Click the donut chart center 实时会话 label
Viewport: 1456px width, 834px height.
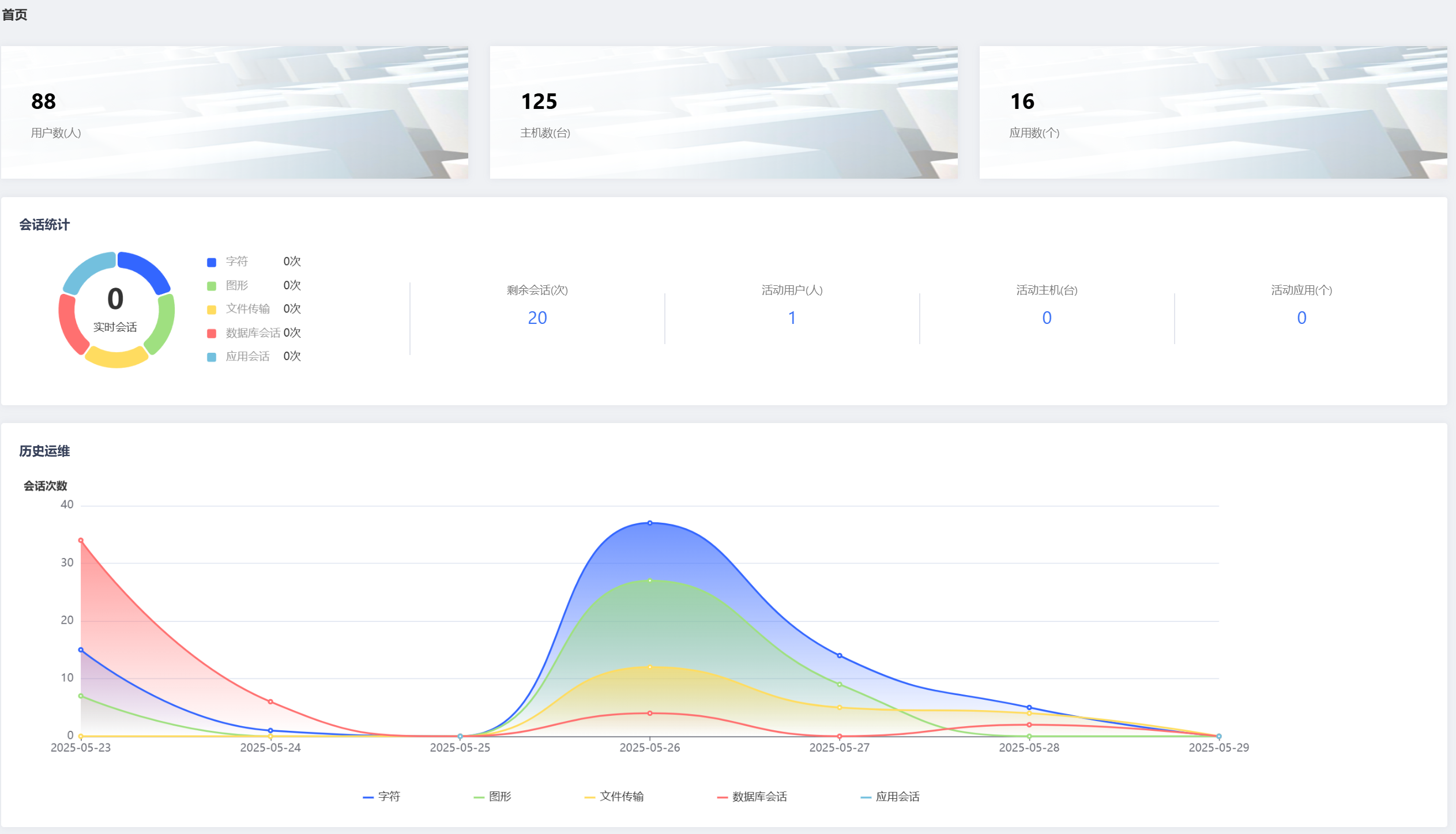[115, 327]
